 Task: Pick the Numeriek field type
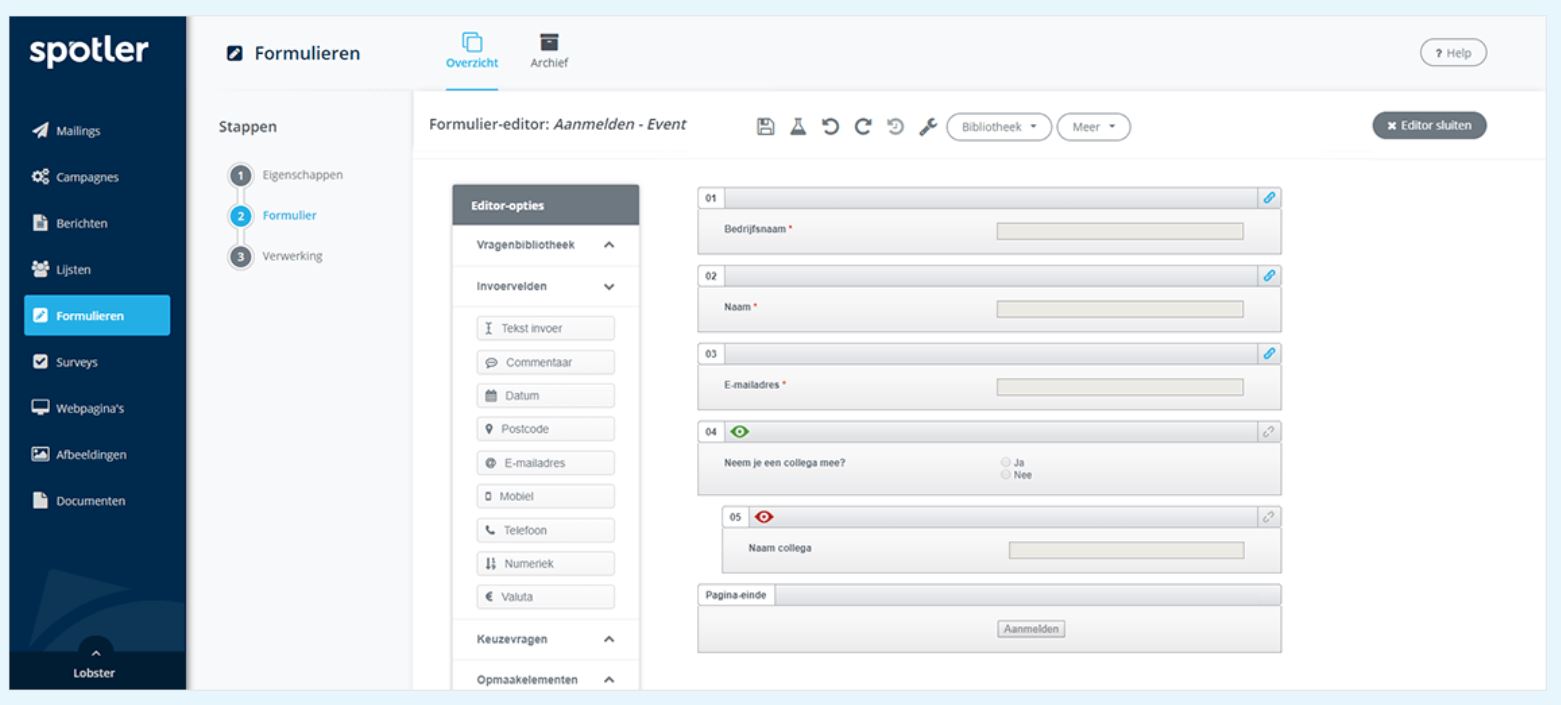click(x=545, y=564)
